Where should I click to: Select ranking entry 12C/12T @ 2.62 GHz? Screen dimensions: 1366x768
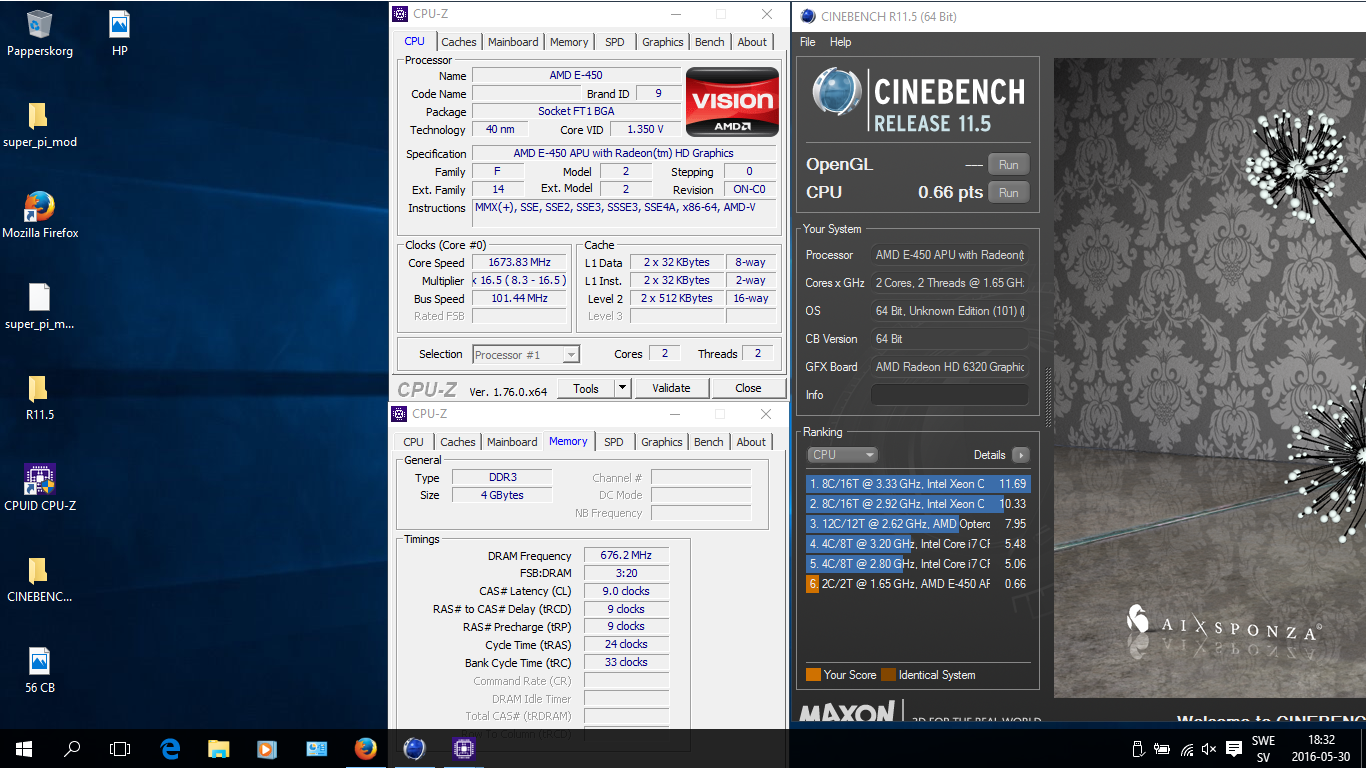917,524
